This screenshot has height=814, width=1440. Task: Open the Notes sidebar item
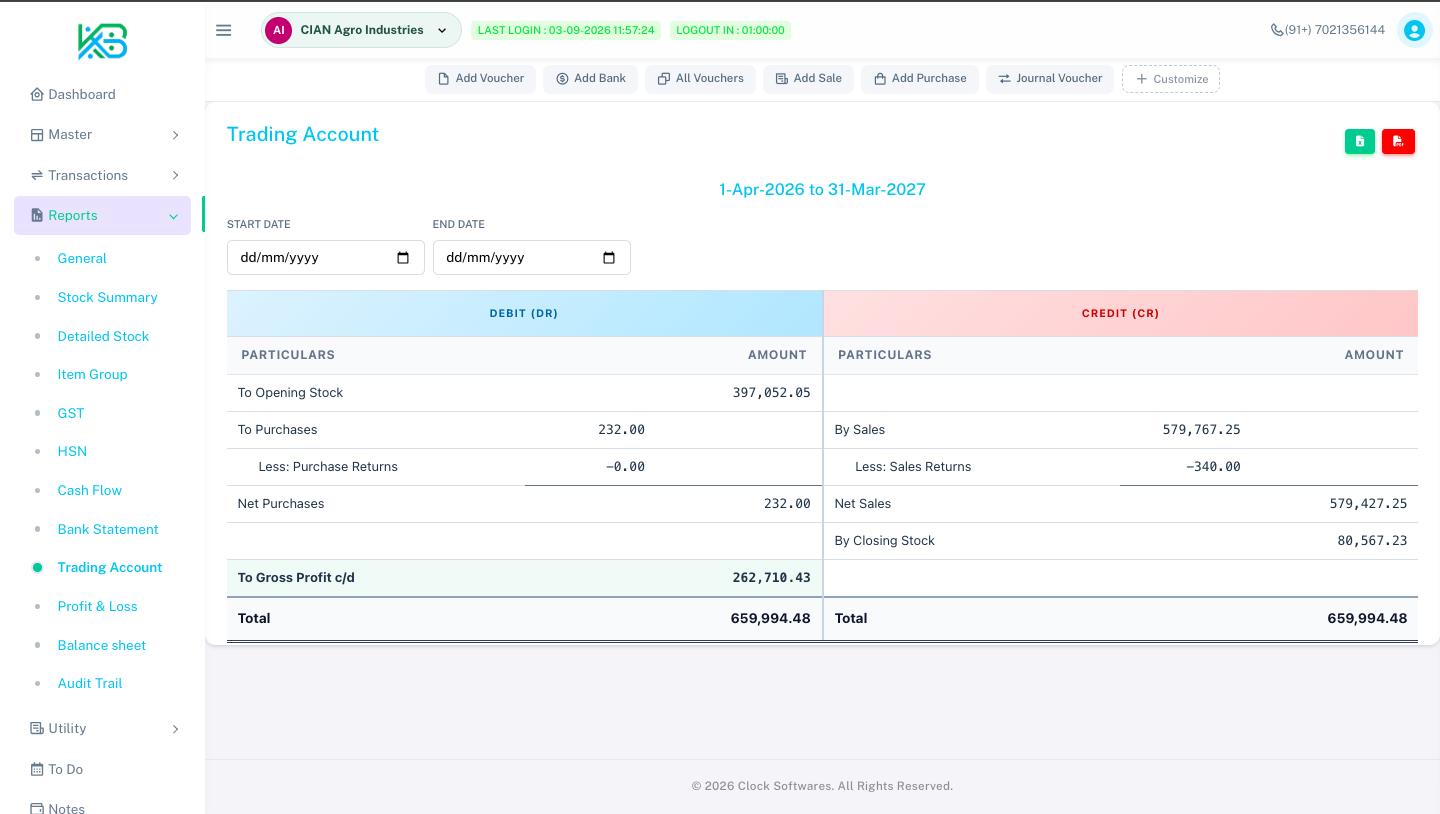[x=58, y=808]
